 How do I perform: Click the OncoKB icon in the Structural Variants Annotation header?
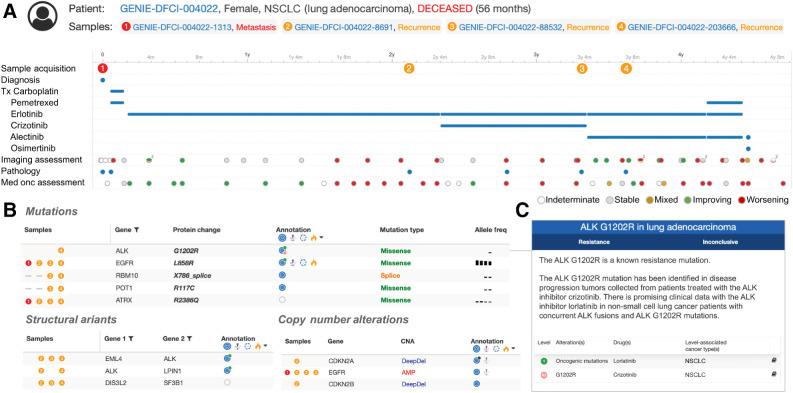227,346
